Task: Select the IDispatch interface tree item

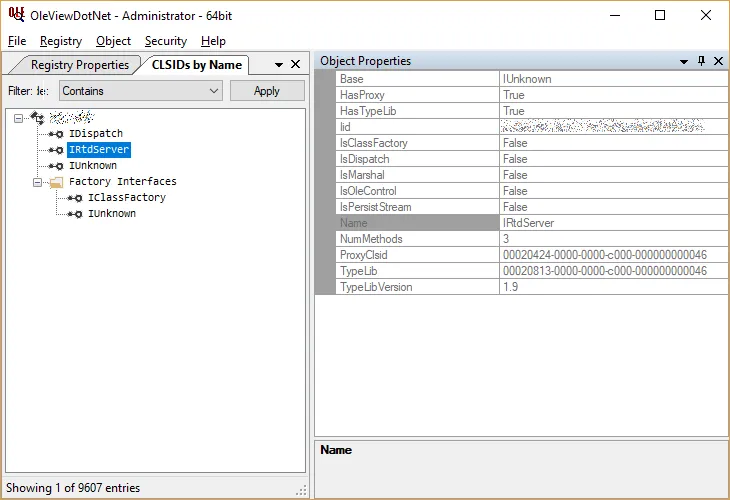Action: 96,134
